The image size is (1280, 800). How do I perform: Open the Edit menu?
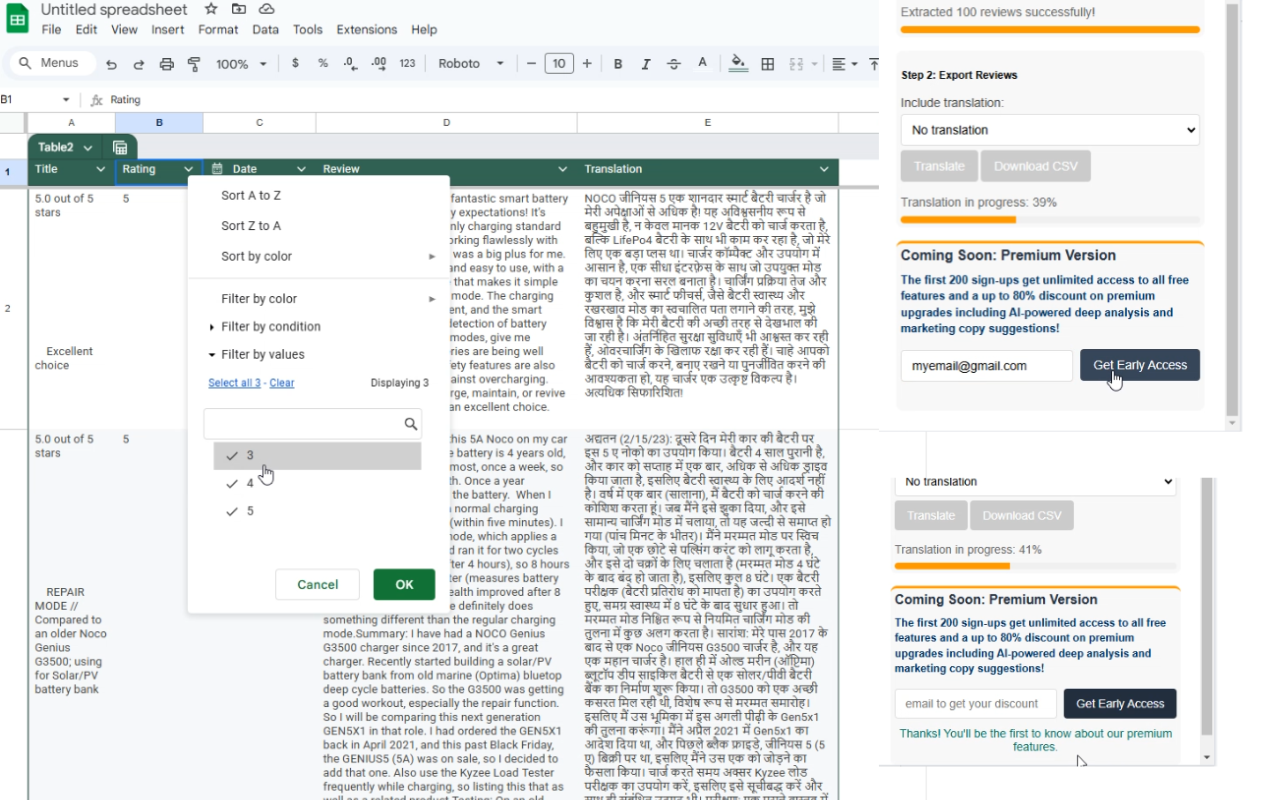tap(87, 30)
